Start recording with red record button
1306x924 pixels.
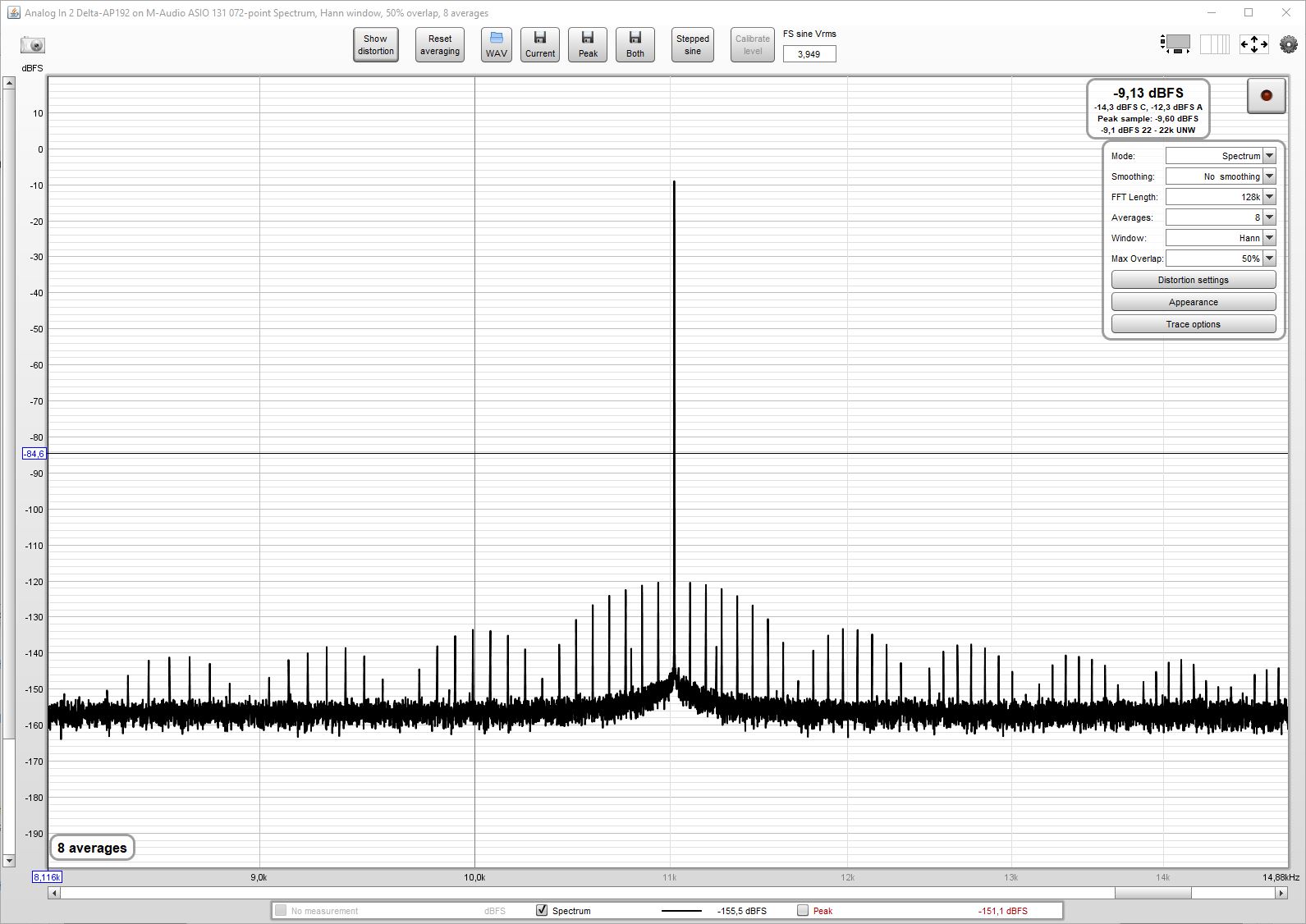[1266, 96]
